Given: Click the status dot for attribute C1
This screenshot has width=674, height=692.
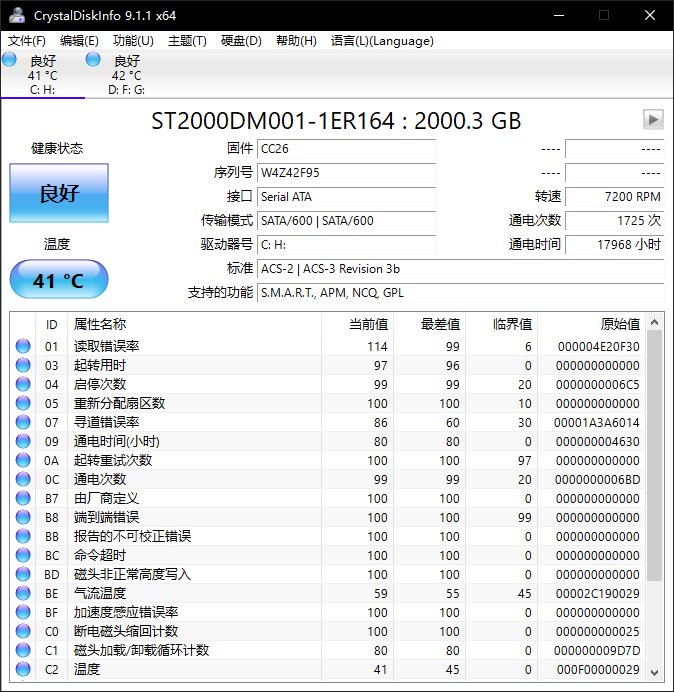Looking at the screenshot, I should [23, 650].
